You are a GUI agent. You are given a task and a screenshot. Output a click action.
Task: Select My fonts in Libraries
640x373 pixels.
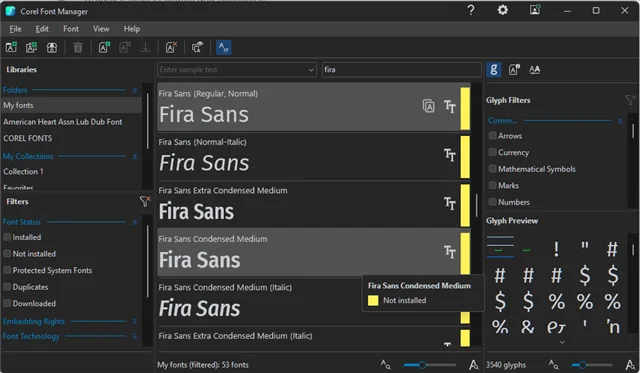(x=71, y=105)
